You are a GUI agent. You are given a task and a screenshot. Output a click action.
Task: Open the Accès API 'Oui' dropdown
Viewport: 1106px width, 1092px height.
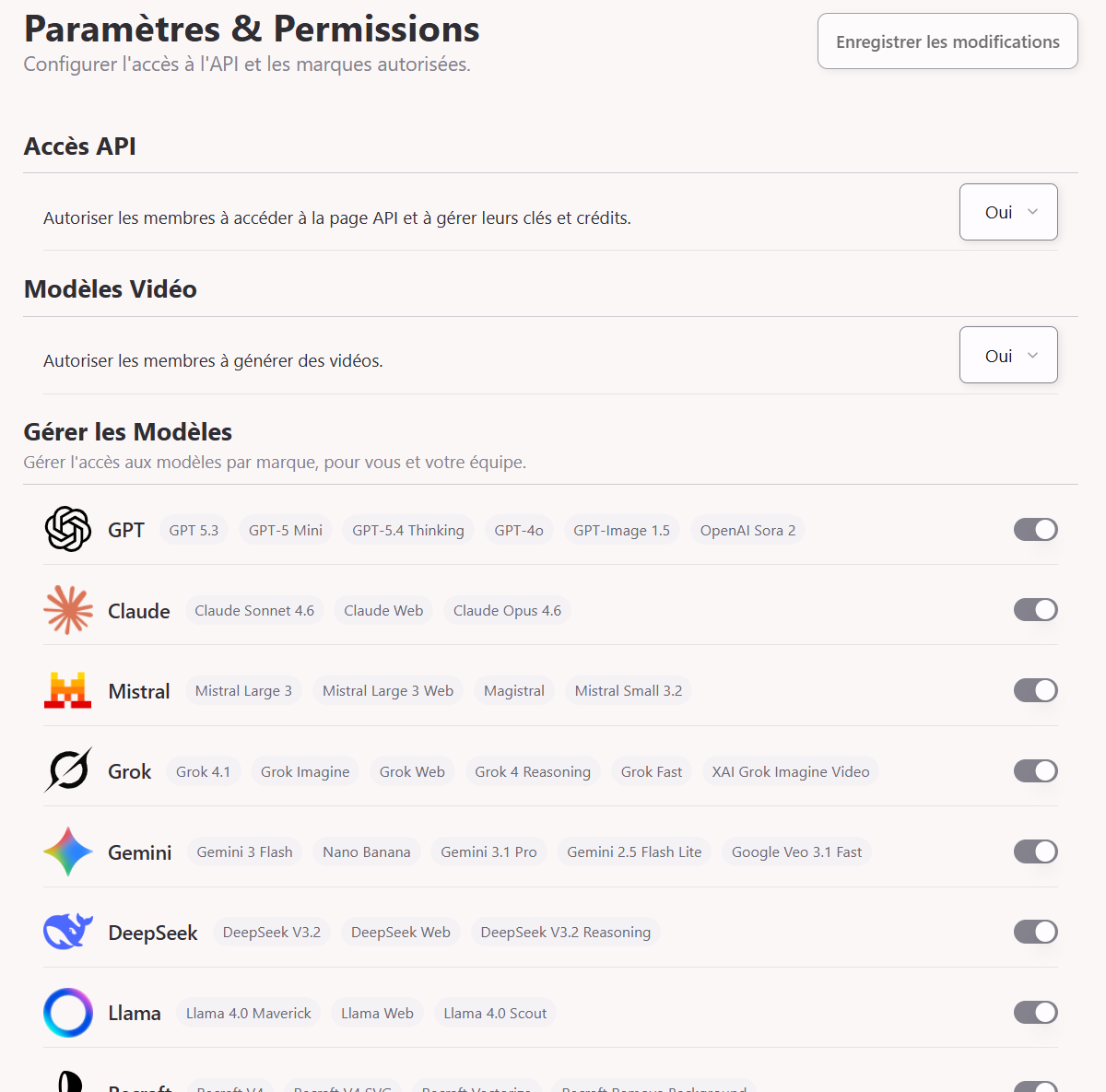click(x=1008, y=212)
